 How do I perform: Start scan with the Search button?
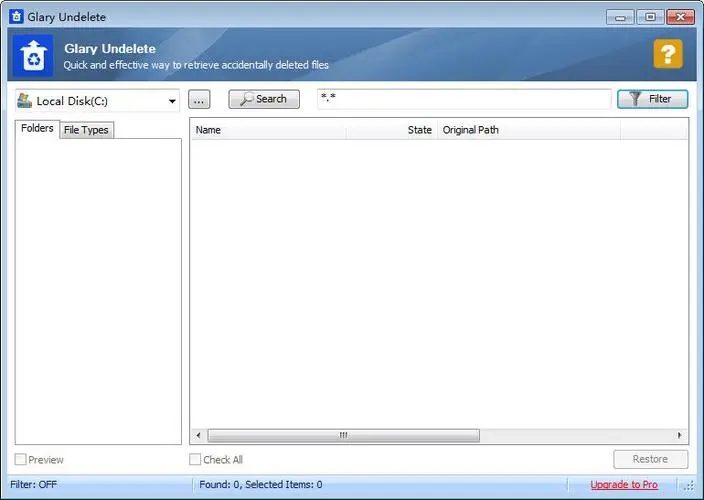[x=264, y=99]
